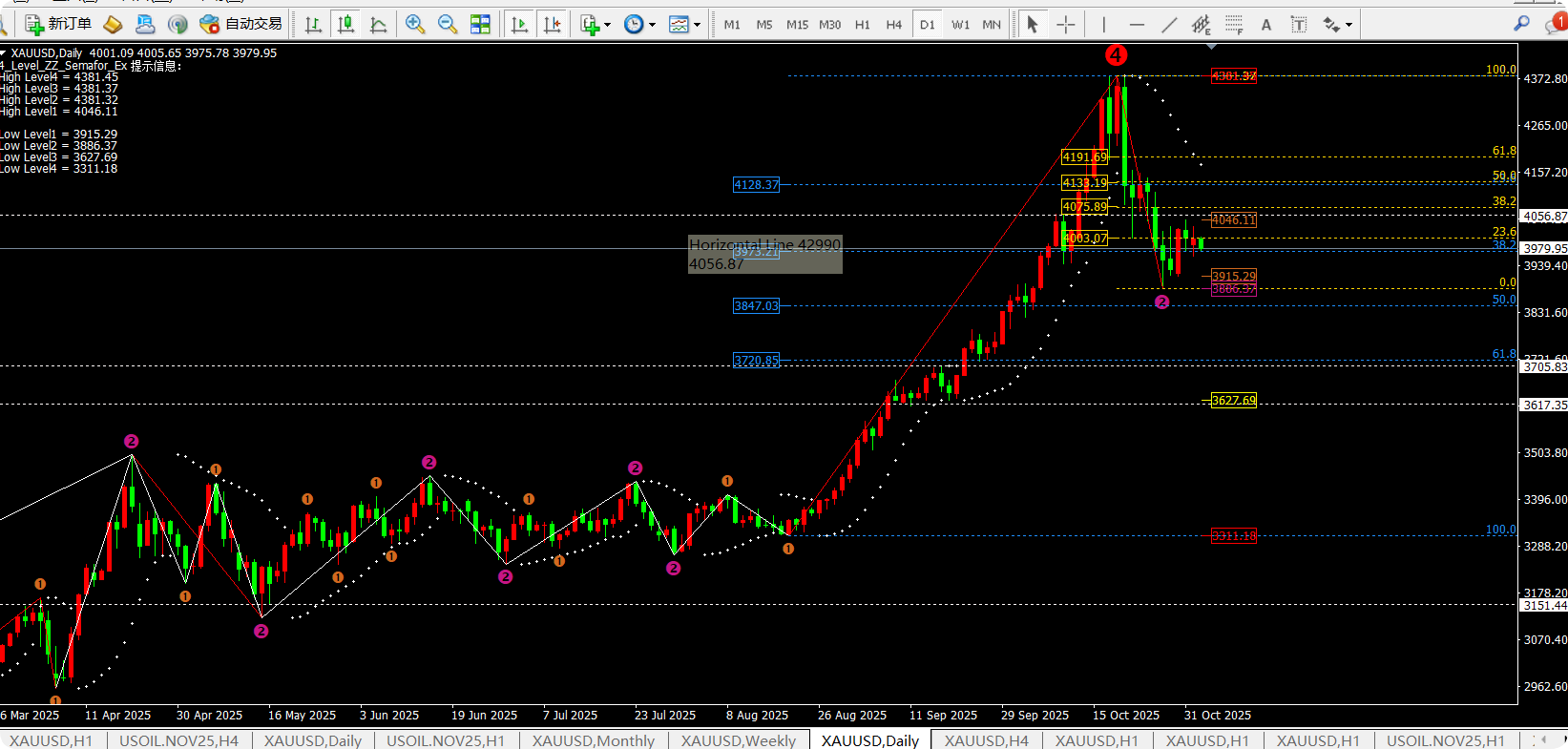
Task: Click the 3720.85 Fibonacci price label
Action: tap(756, 361)
